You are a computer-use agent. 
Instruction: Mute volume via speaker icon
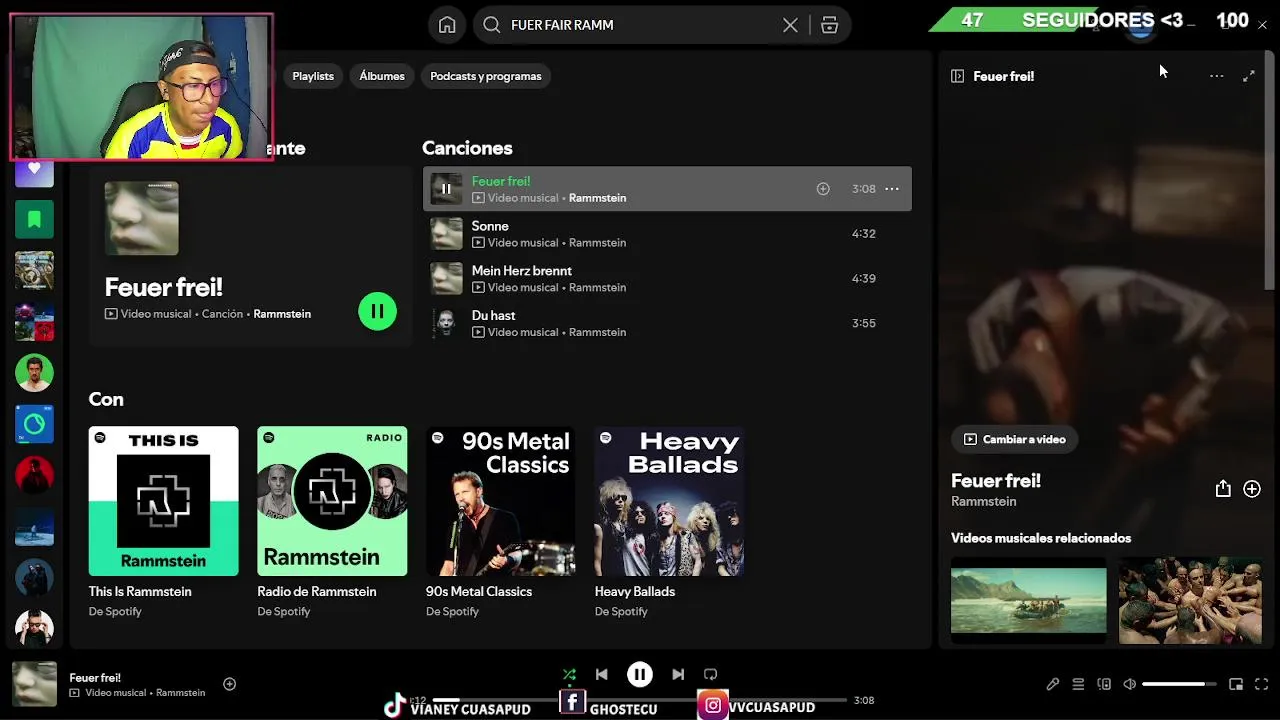1129,685
